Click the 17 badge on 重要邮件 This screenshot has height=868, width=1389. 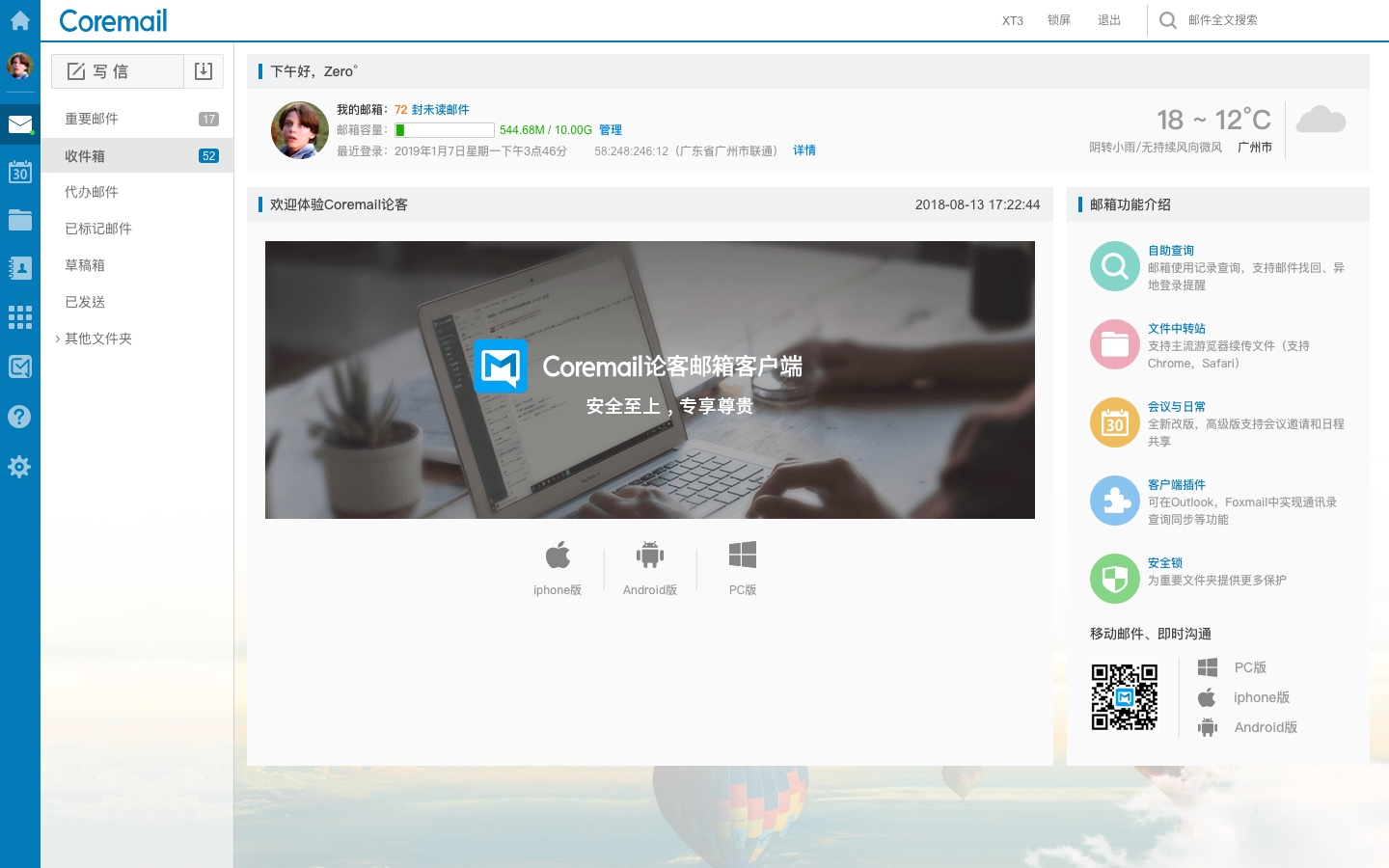(209, 120)
